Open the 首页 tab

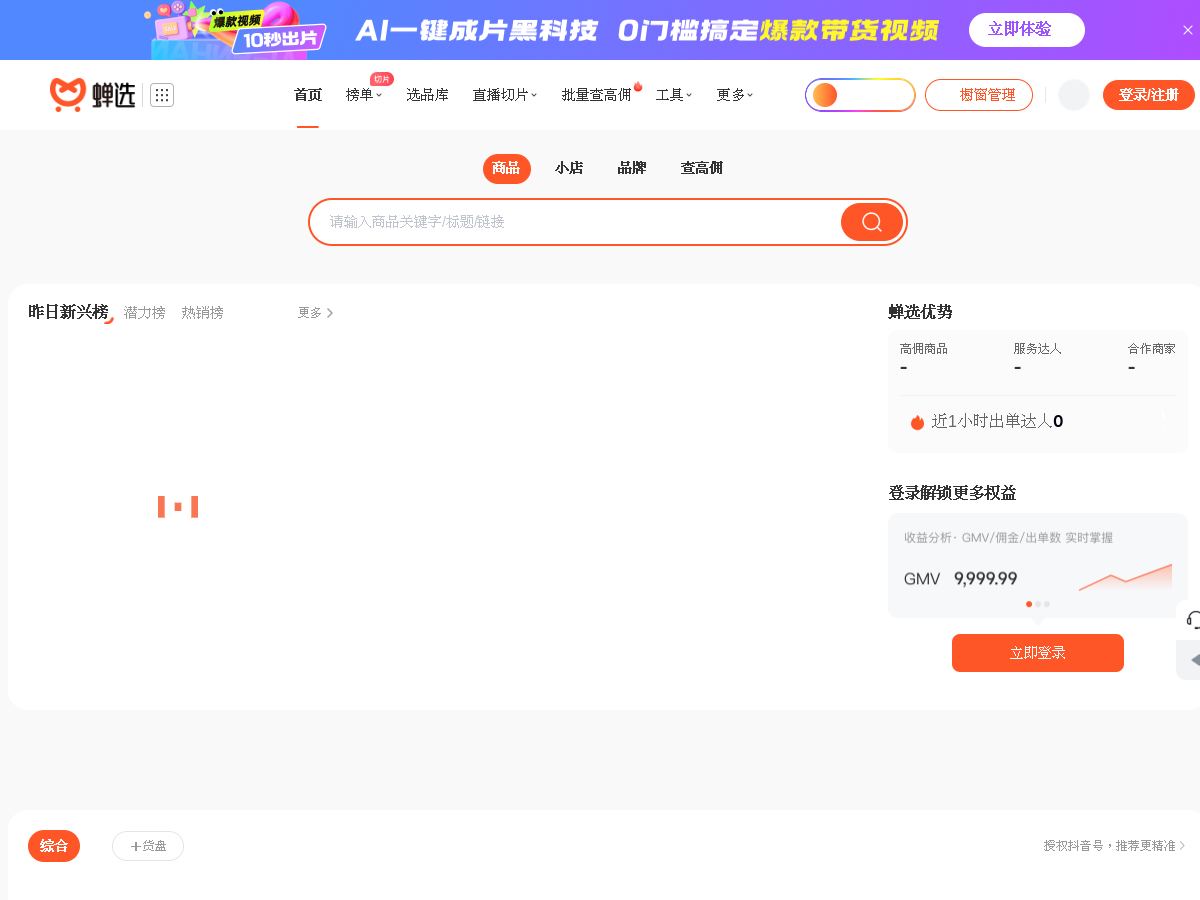pyautogui.click(x=308, y=95)
